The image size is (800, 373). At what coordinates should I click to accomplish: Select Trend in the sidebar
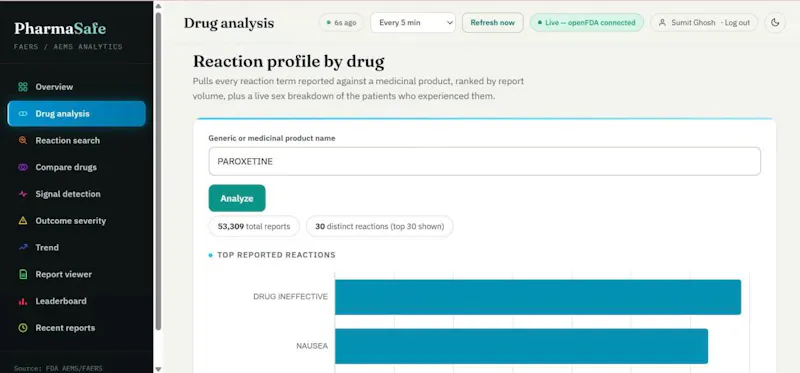77,247
